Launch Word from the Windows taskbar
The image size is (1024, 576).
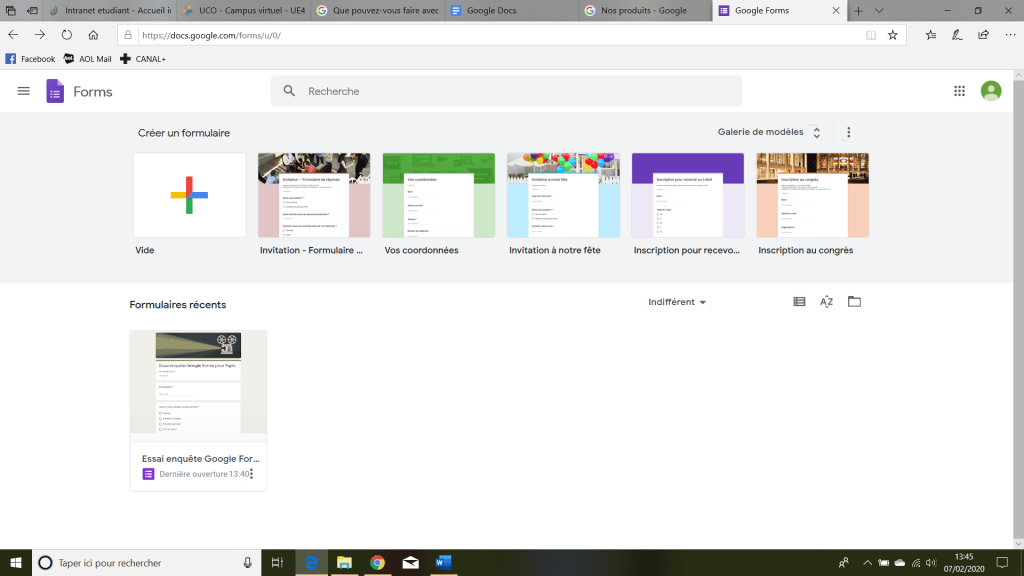(x=443, y=563)
